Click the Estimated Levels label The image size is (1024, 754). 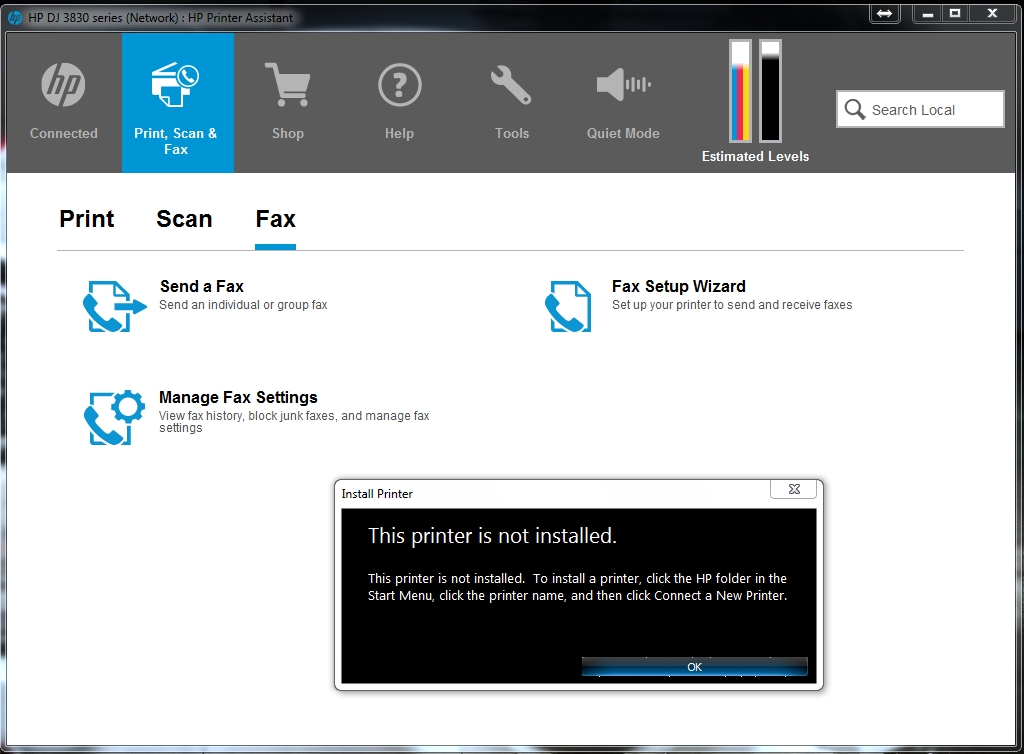coord(756,157)
